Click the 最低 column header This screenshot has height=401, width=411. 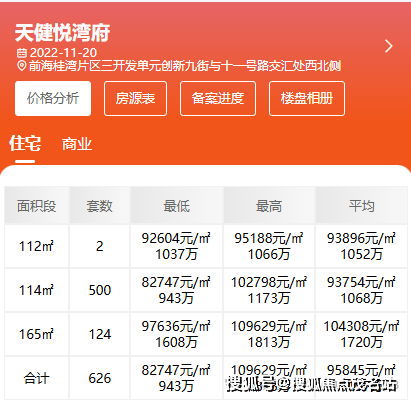(x=176, y=205)
